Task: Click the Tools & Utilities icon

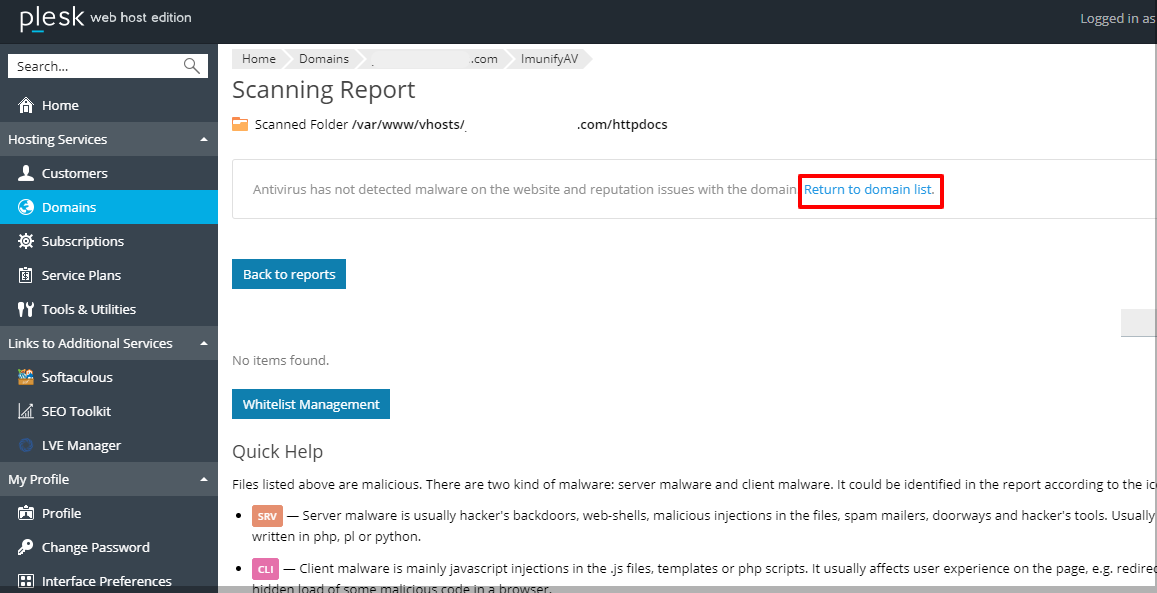Action: click(x=26, y=309)
